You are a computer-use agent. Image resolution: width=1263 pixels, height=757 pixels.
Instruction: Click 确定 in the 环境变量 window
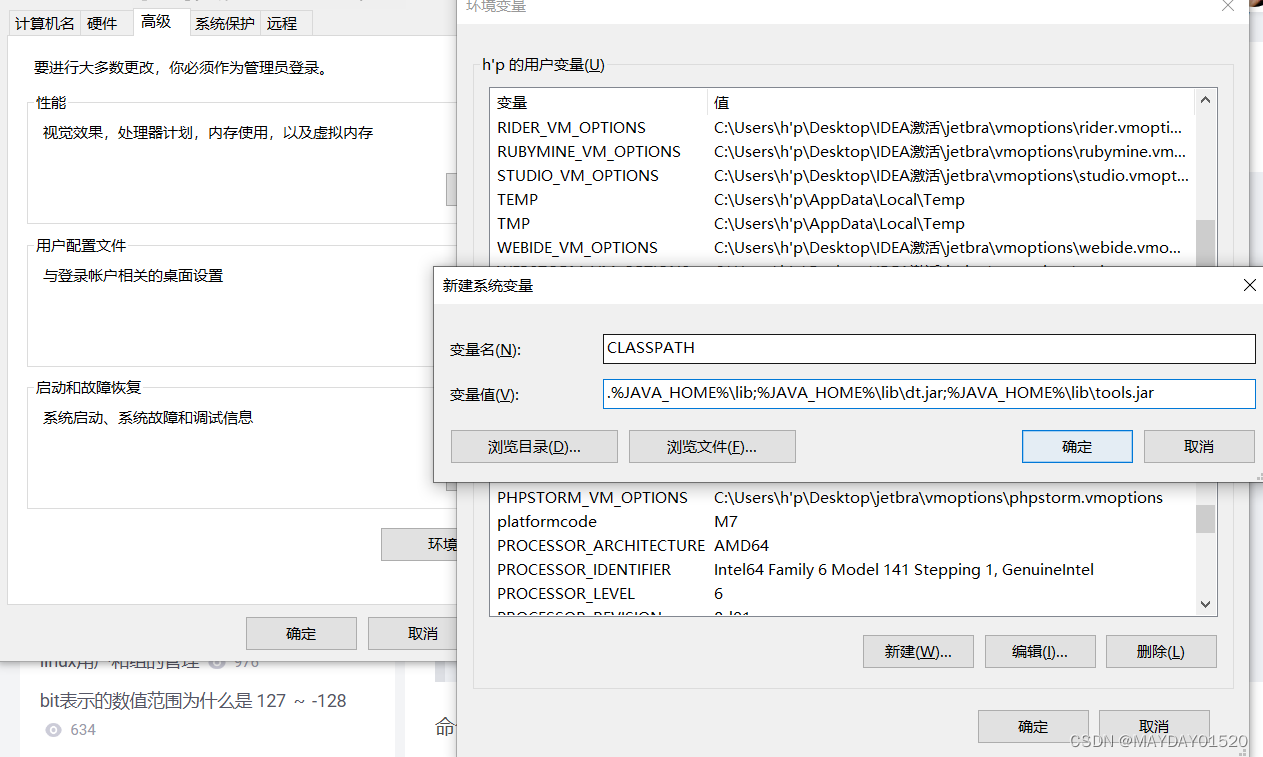(1033, 727)
